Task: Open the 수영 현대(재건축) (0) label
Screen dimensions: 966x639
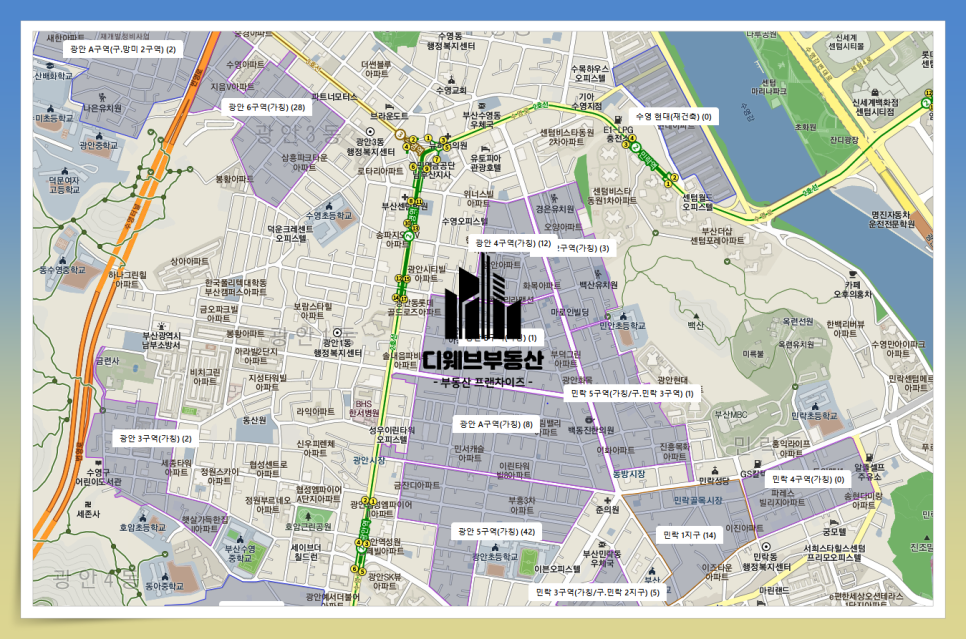Action: tap(673, 116)
